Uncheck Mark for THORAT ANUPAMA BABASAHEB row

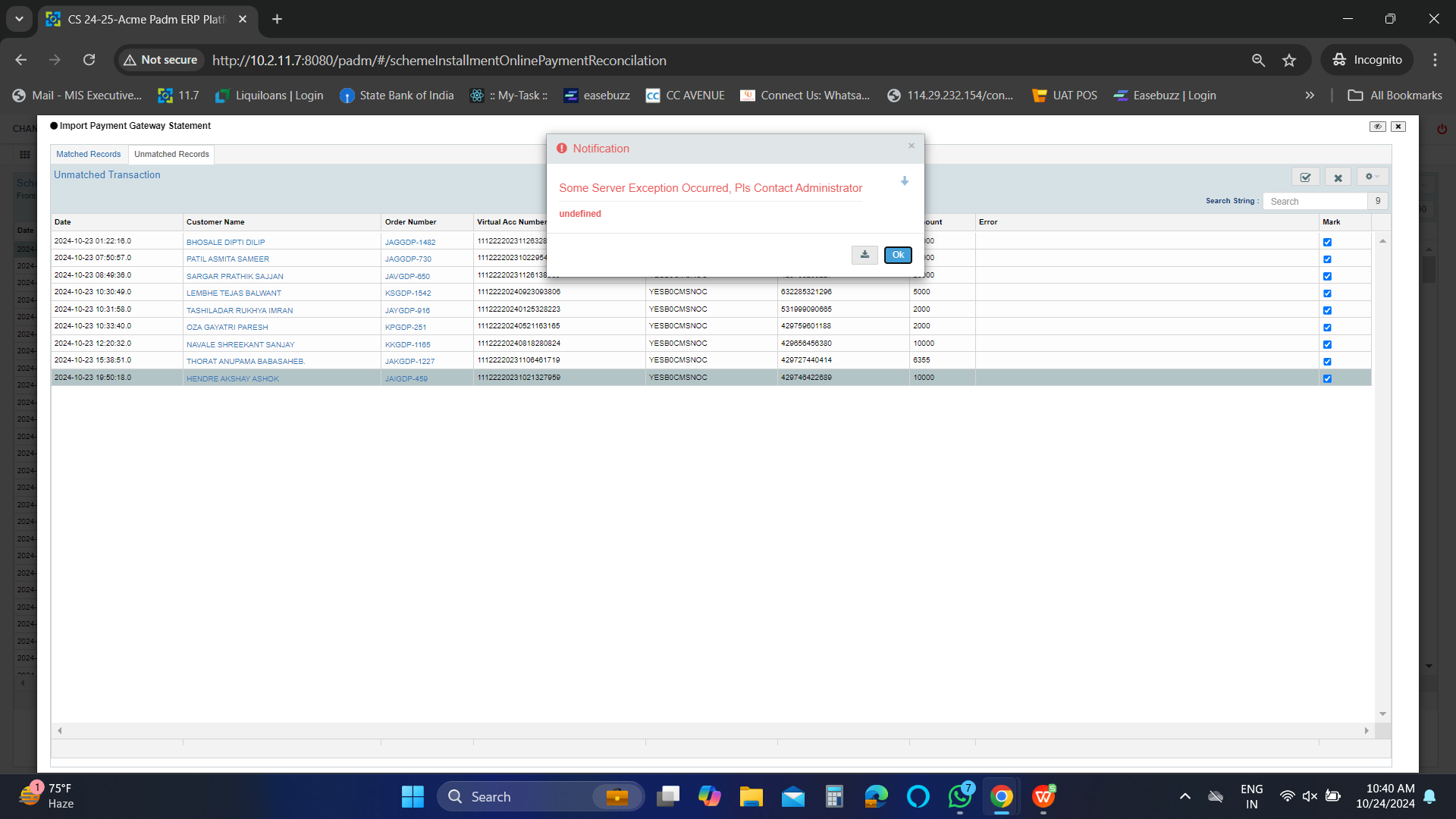[x=1327, y=362]
